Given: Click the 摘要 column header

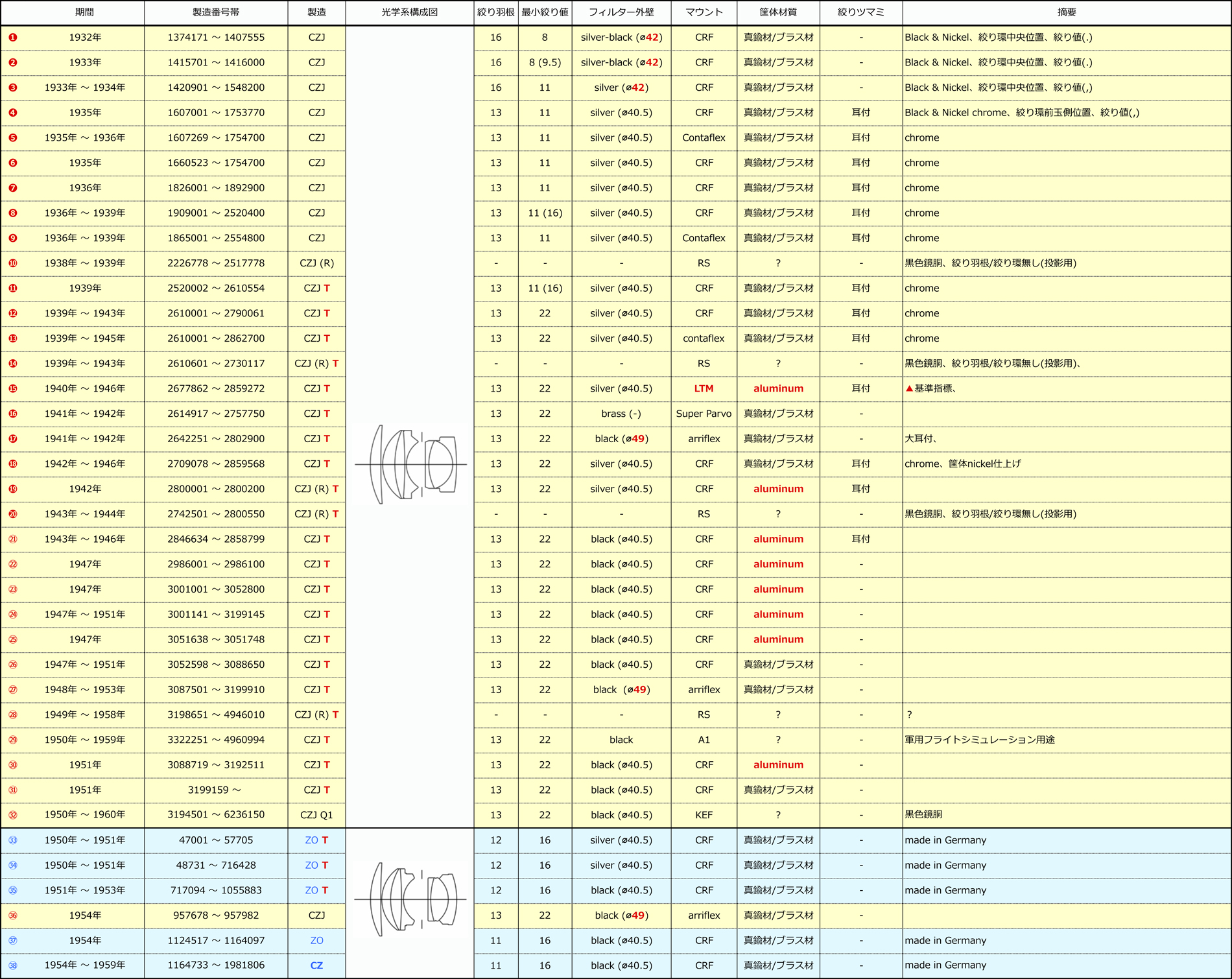Looking at the screenshot, I should tap(1067, 12).
